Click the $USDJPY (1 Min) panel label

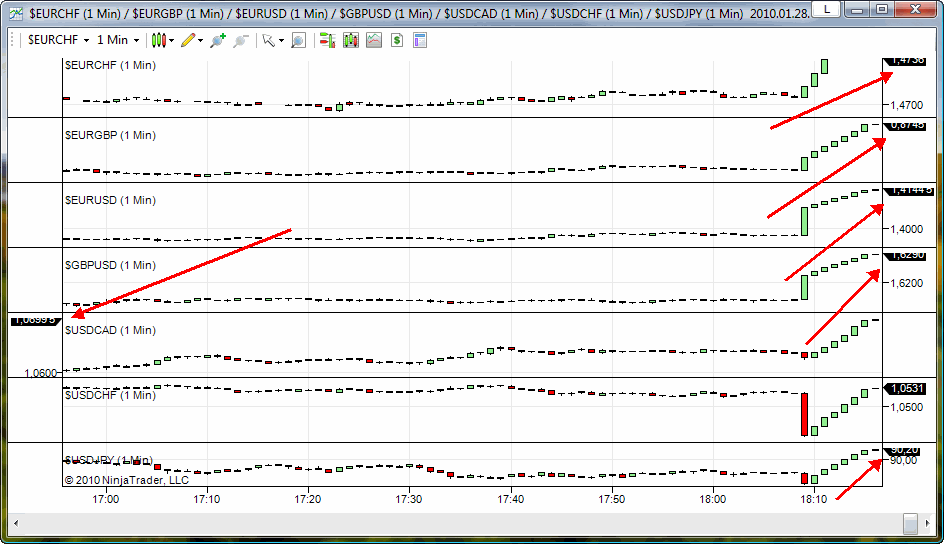[109, 460]
